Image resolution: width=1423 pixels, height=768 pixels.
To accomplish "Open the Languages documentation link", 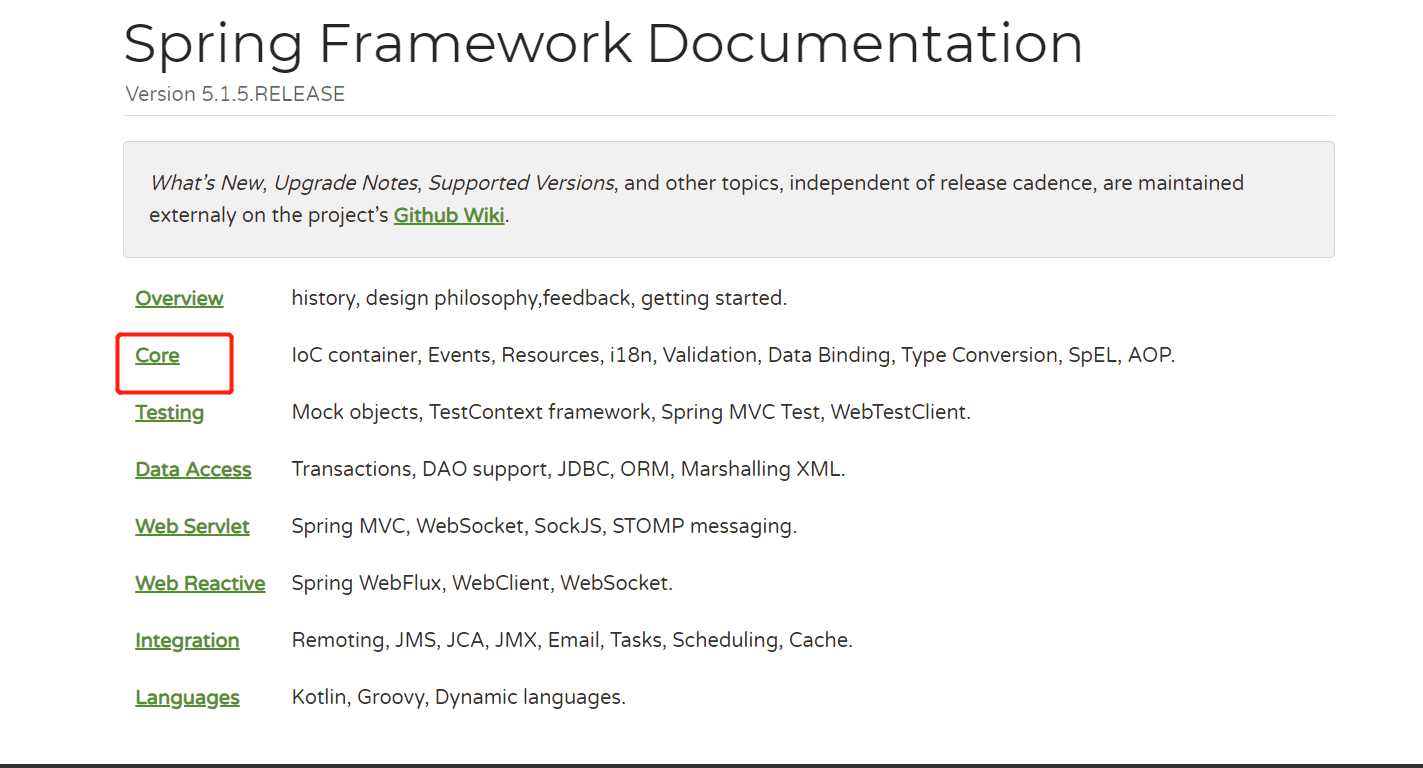I will coord(187,697).
